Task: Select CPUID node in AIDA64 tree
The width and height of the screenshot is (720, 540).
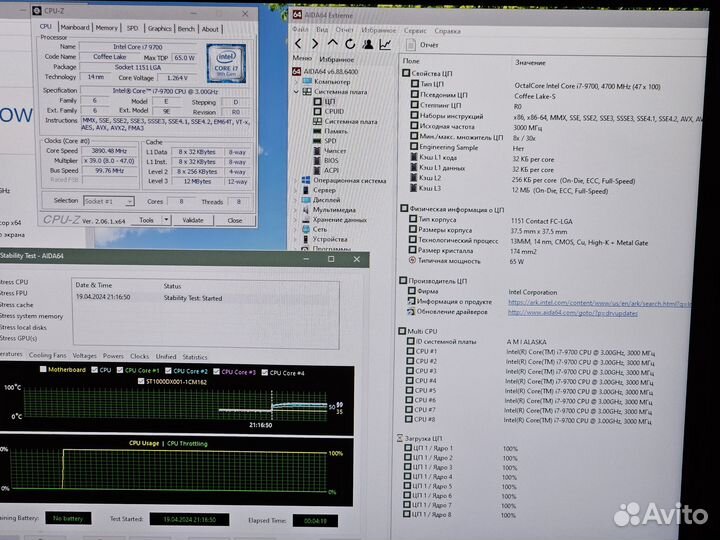Action: pos(329,111)
